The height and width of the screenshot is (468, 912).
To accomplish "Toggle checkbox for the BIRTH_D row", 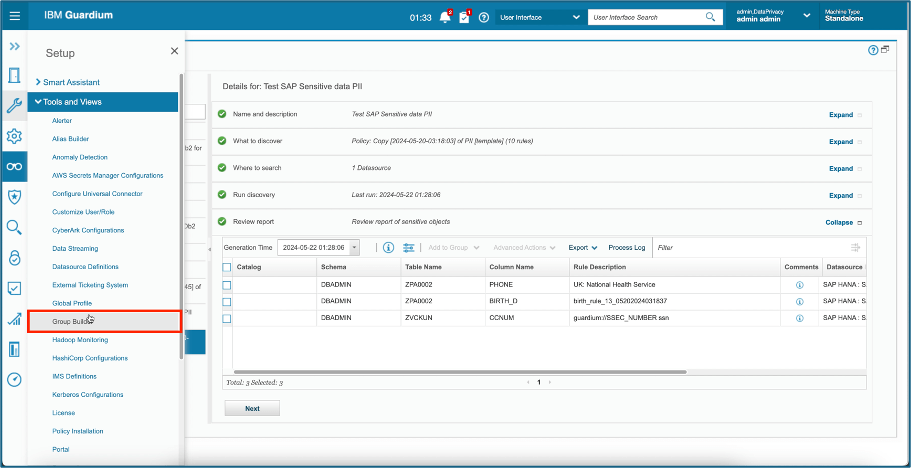I will (x=227, y=302).
